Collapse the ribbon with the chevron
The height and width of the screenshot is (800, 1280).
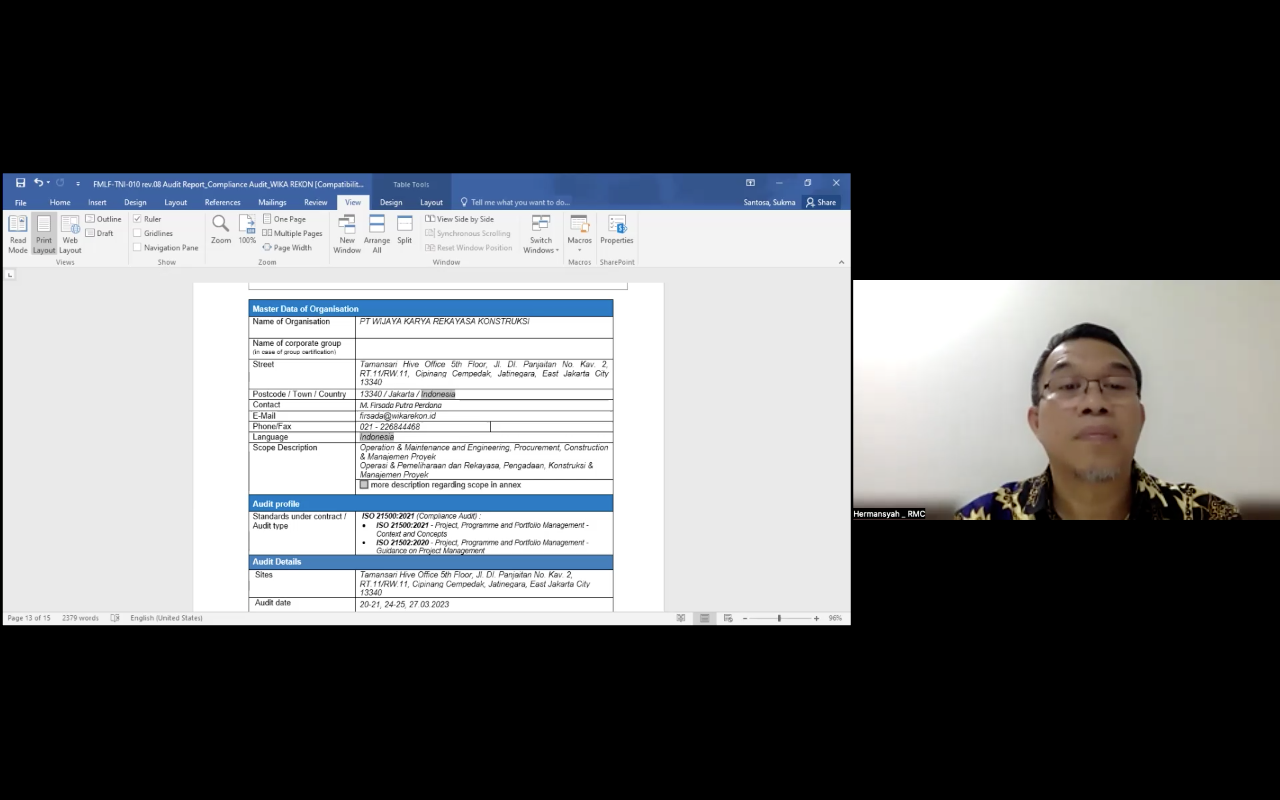[841, 262]
